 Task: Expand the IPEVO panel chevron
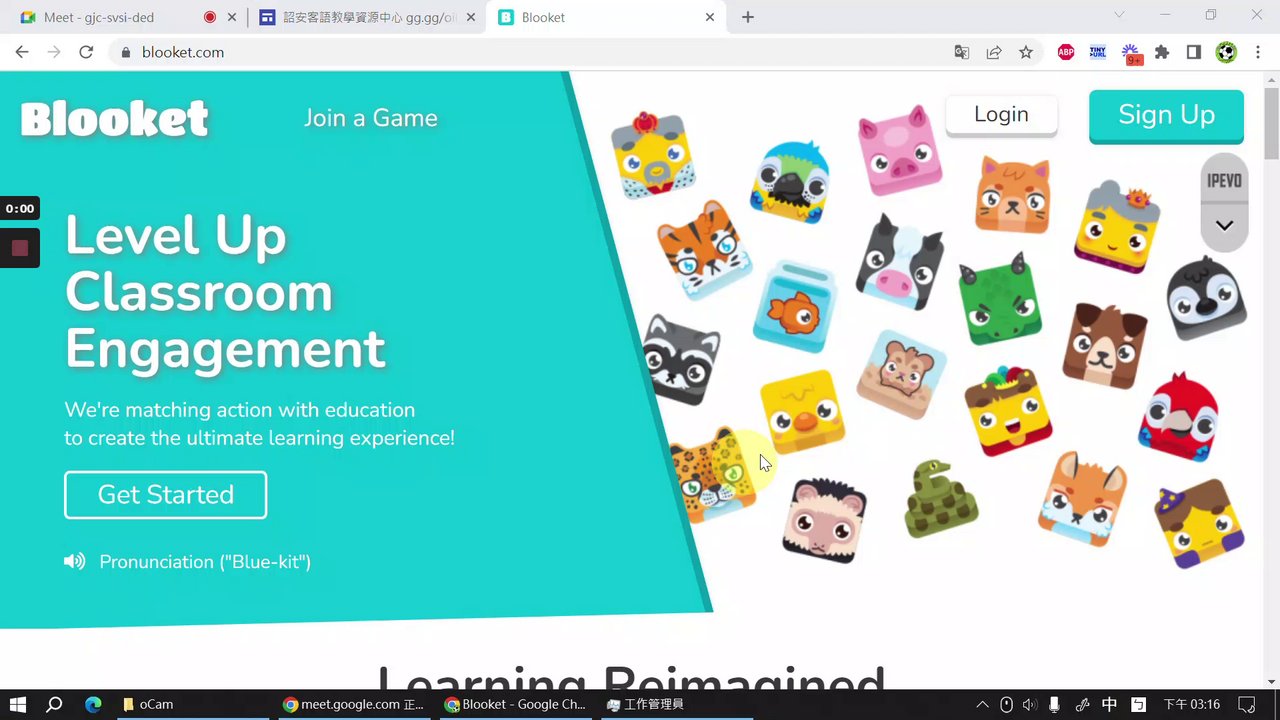click(x=1224, y=226)
